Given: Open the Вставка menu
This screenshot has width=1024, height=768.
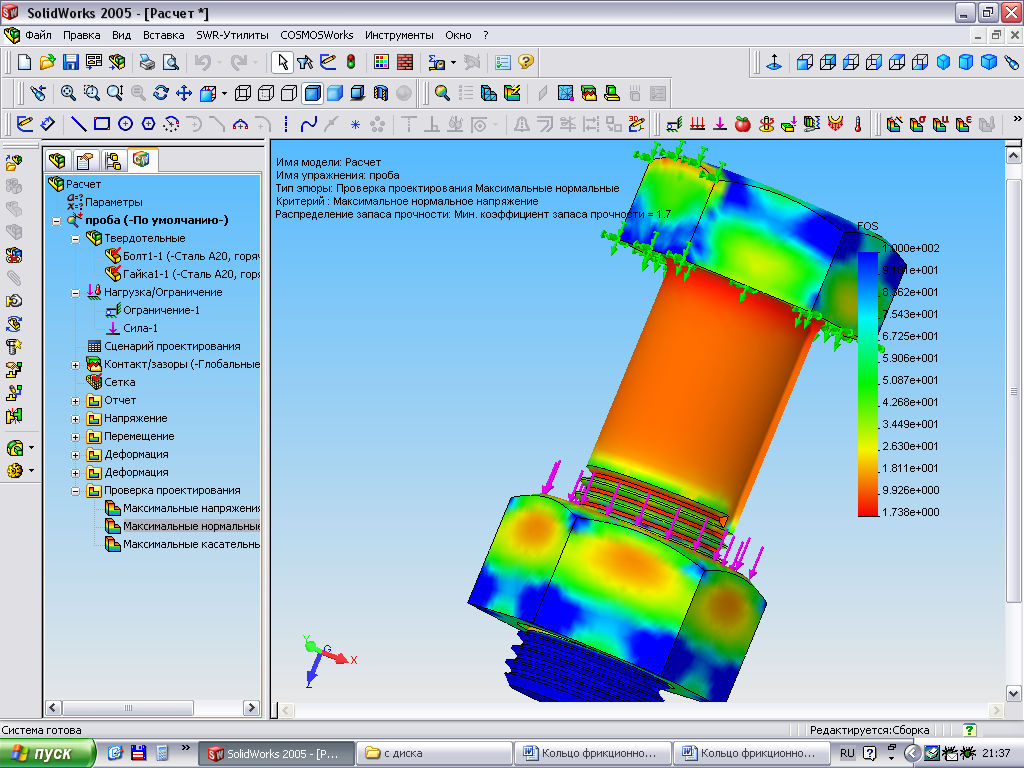Looking at the screenshot, I should tap(163, 35).
